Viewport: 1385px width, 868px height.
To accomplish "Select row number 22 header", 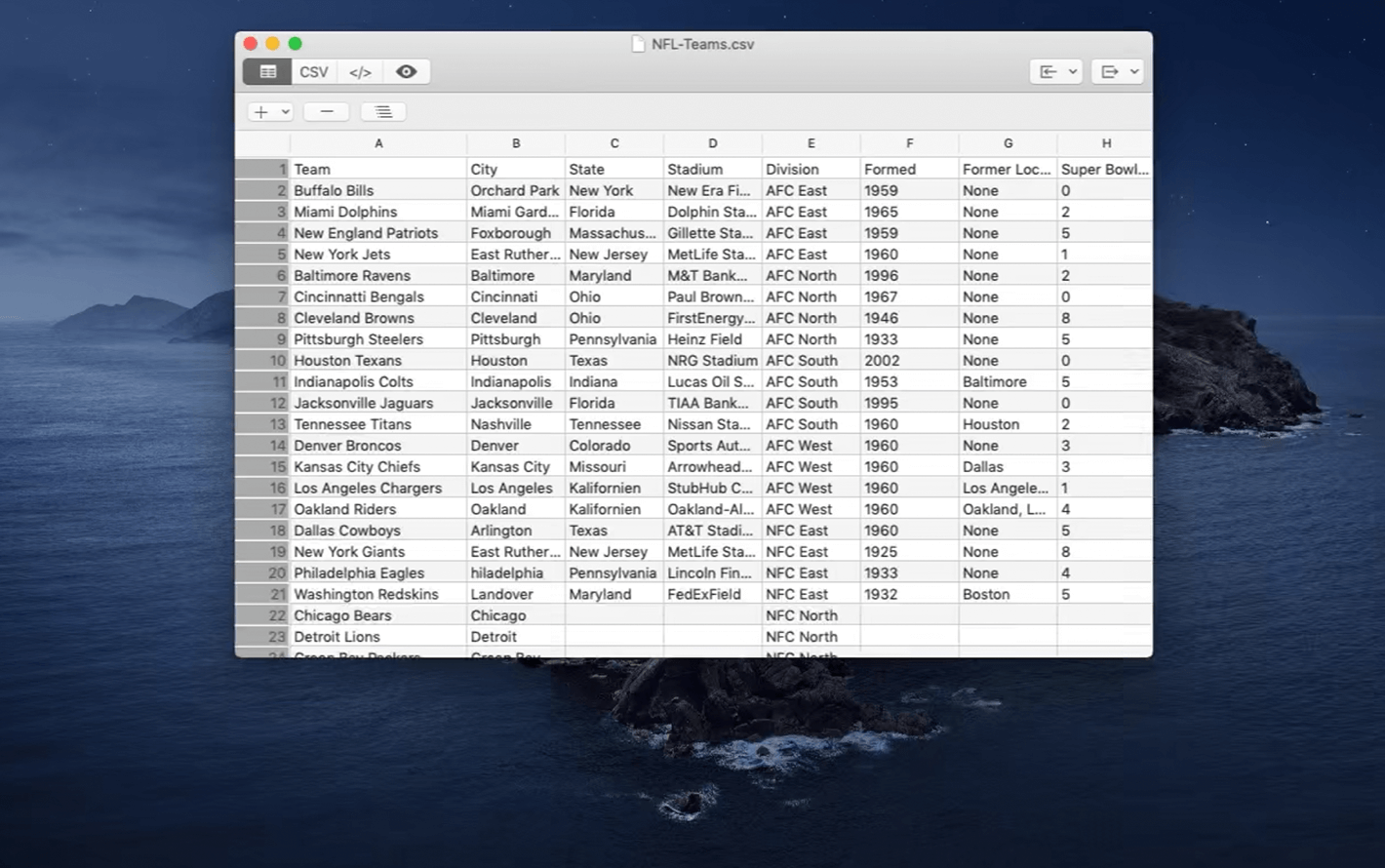I will [262, 615].
